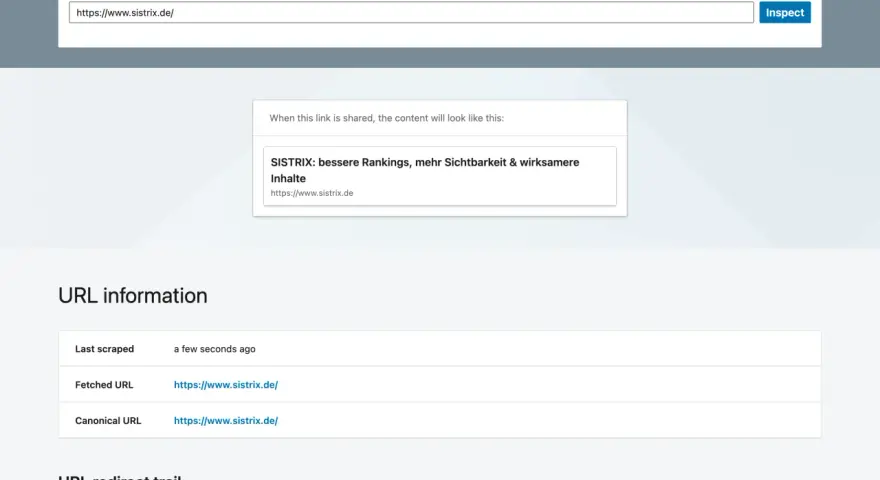Click the preview card URL https://www.sistrix.de

(311, 193)
